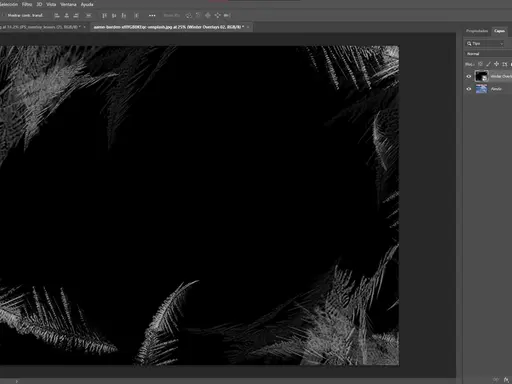
Task: Click the Mostrar cont. transf. label
Action: click(x=25, y=15)
